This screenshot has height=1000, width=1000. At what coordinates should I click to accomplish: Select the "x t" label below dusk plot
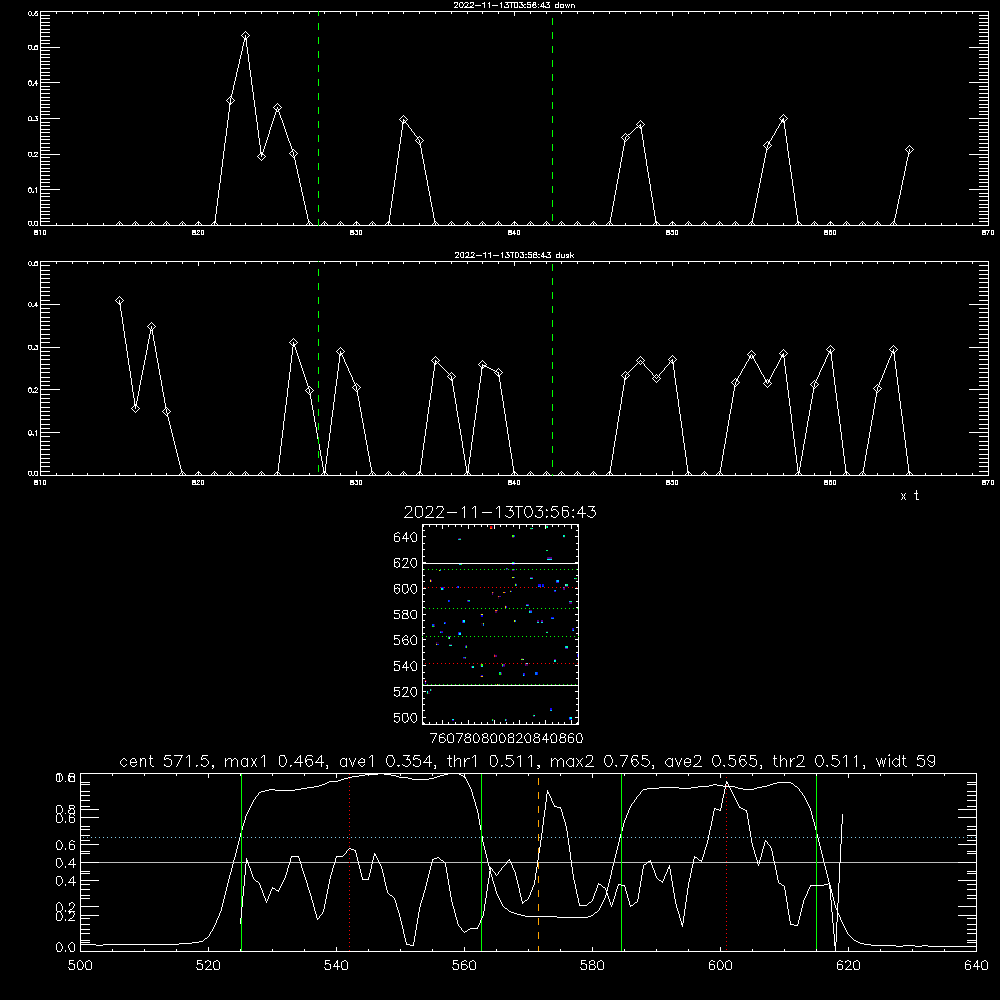coord(909,496)
